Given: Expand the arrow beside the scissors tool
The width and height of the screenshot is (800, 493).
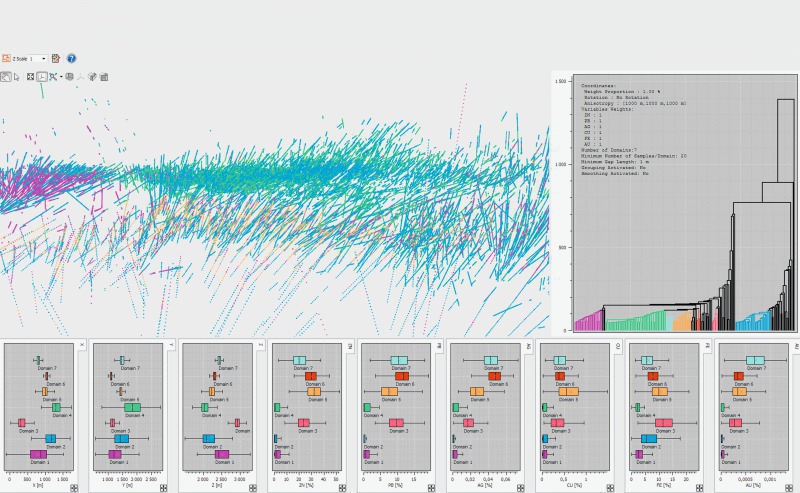Looking at the screenshot, I should (61, 77).
